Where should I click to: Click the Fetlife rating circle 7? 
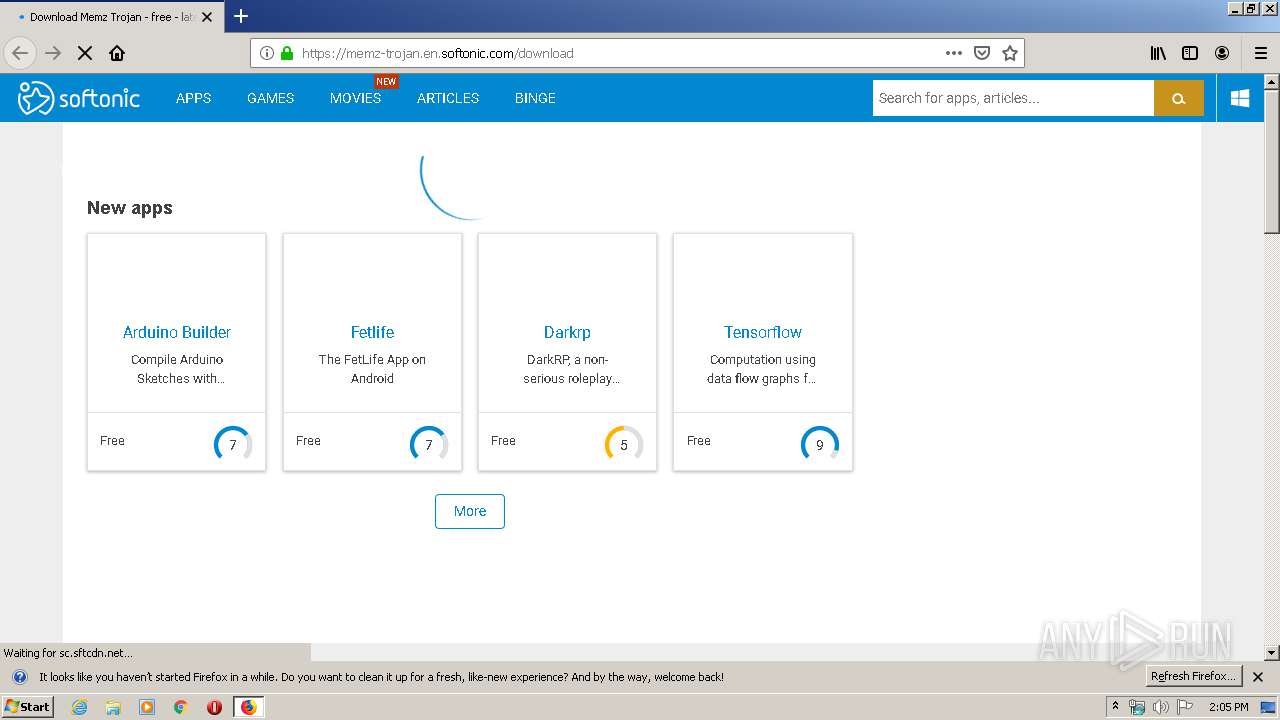(x=429, y=444)
